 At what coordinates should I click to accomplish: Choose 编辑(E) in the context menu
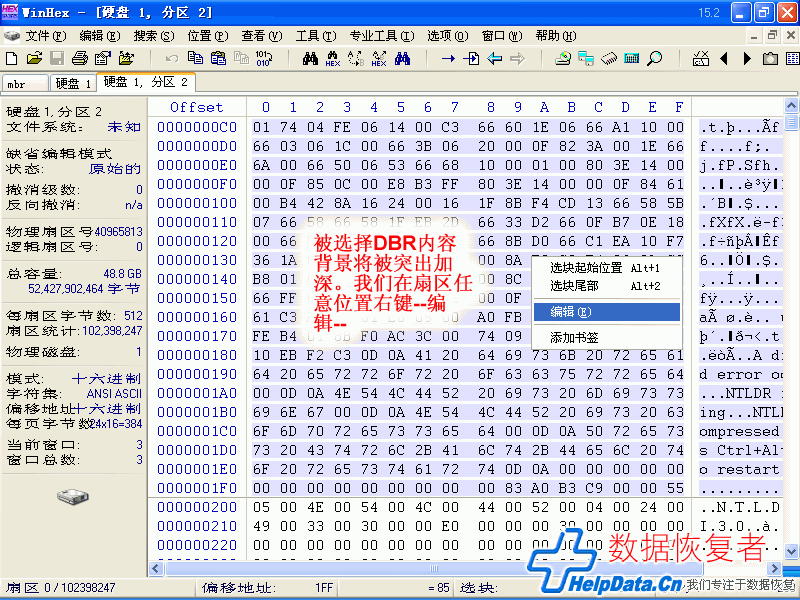tap(607, 312)
